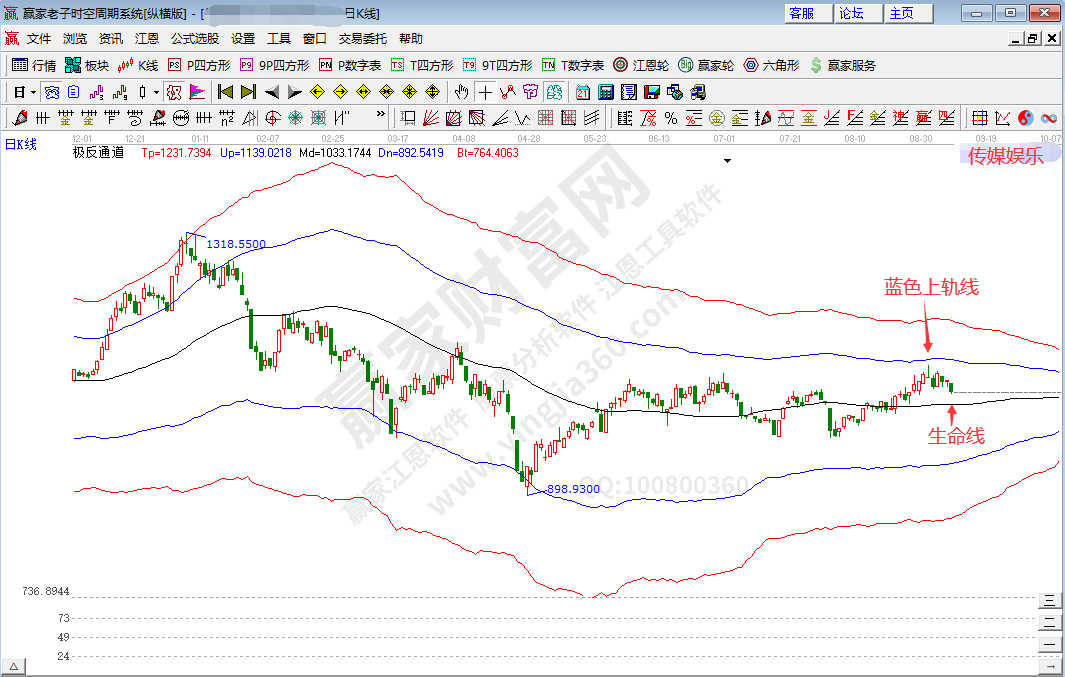Click the calculator icon in toolbar
This screenshot has width=1065, height=677.
605,92
